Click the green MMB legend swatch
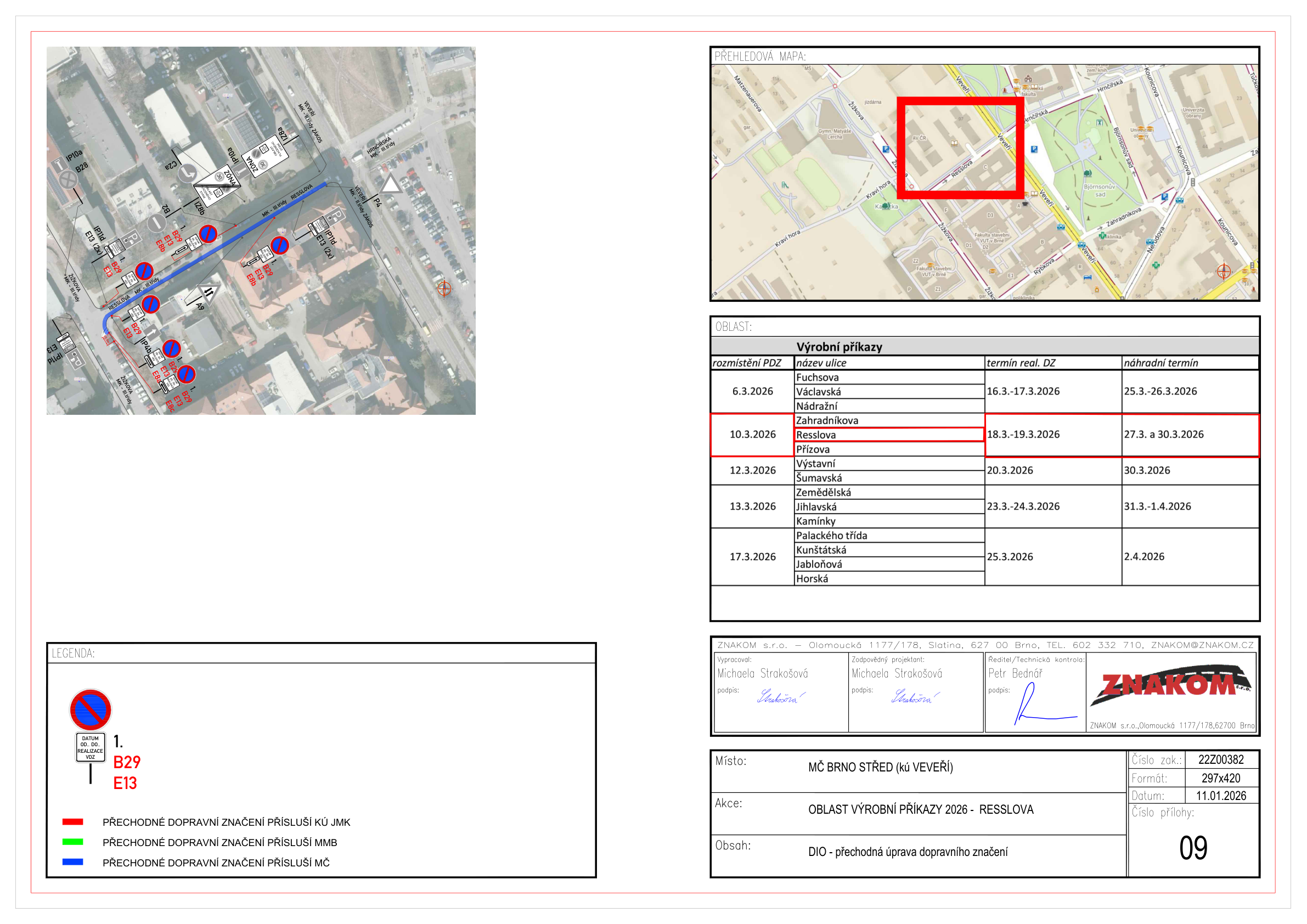The image size is (1307, 924). (73, 842)
